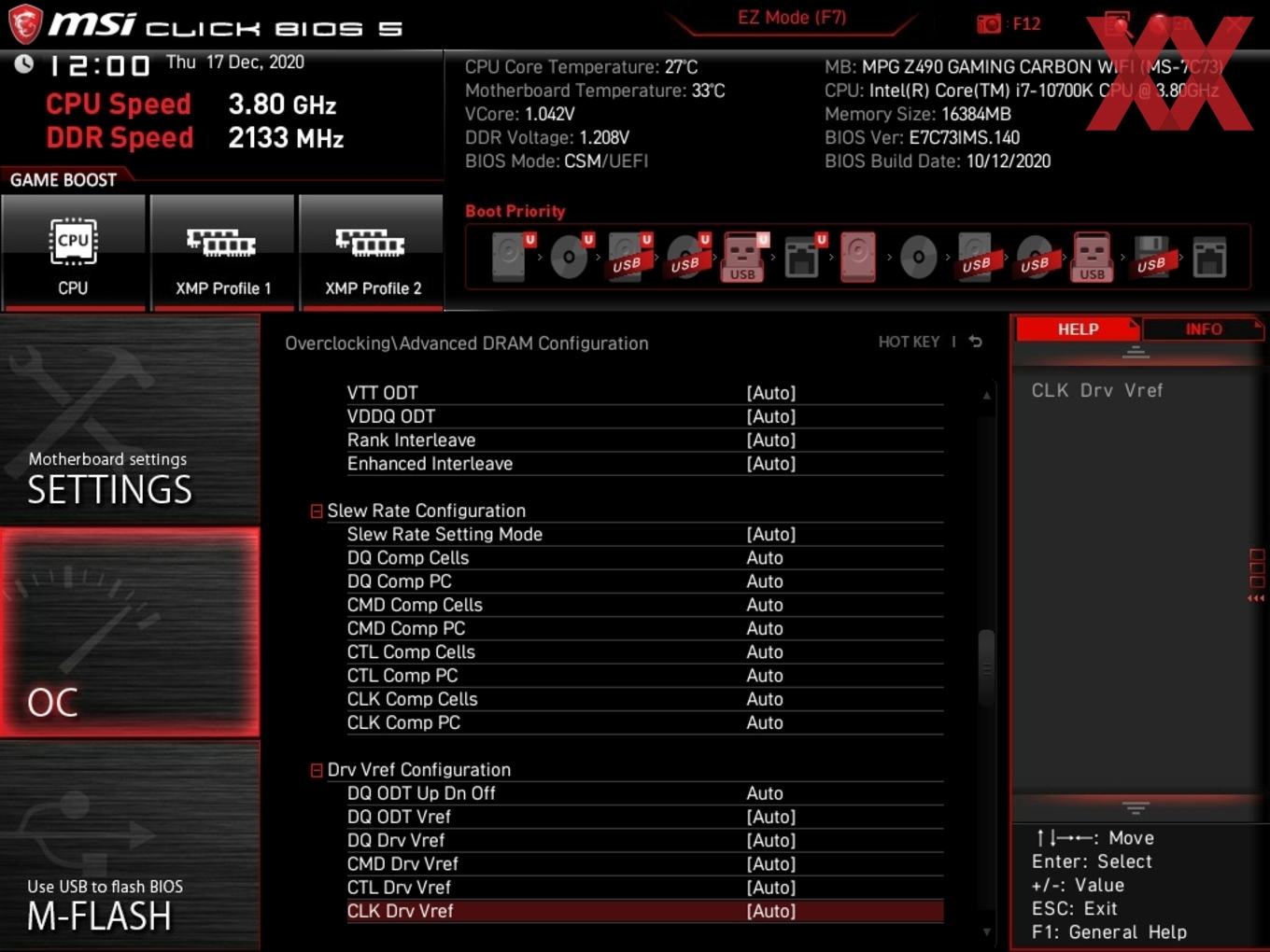Screen dimensions: 1270x952
Task: Select the first UEFI hard disk boot icon
Action: pos(513,257)
